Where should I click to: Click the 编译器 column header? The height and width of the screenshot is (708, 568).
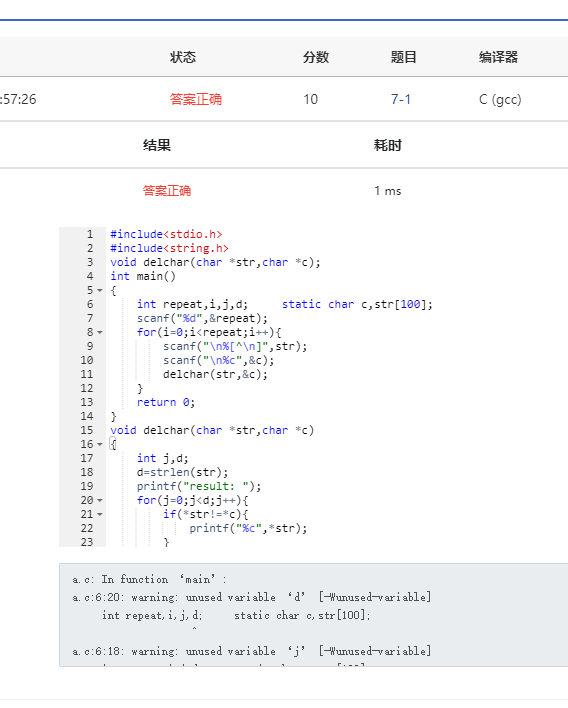pyautogui.click(x=498, y=57)
